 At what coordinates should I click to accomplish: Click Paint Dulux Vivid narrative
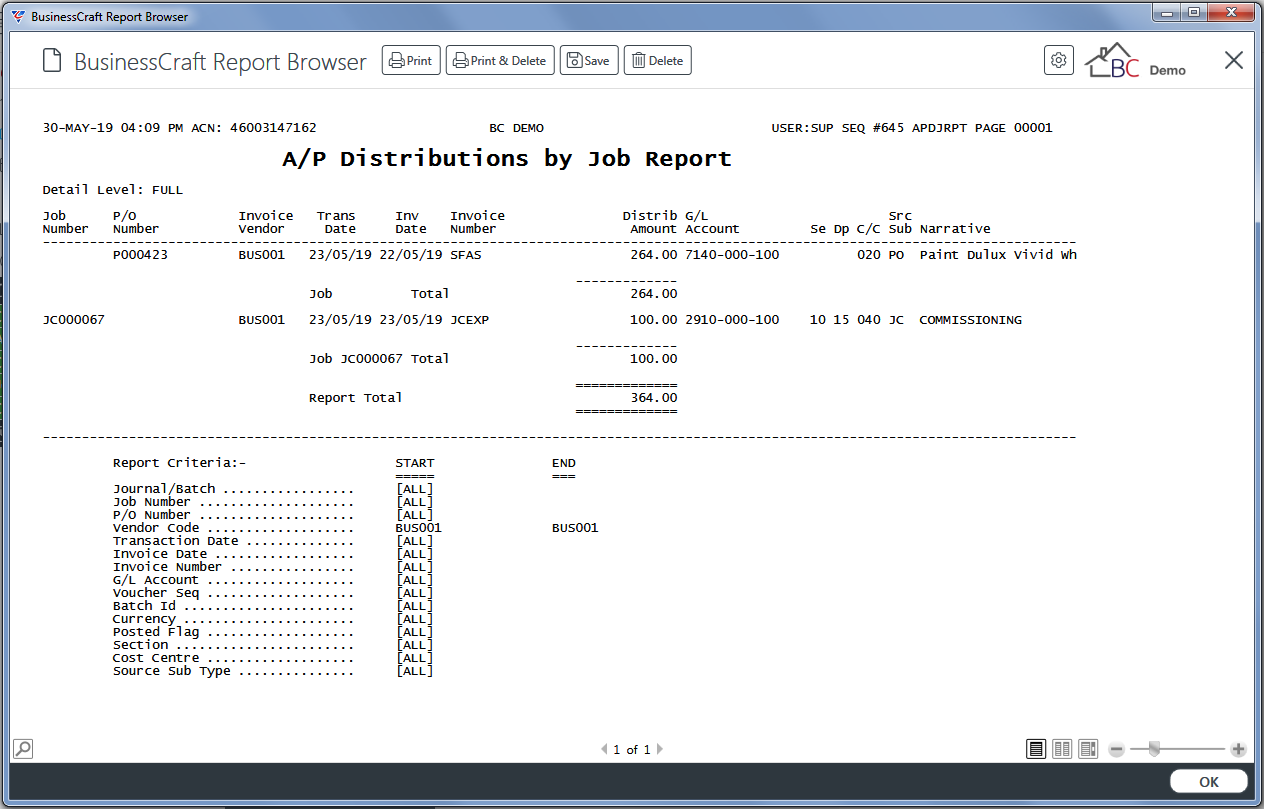(x=998, y=255)
